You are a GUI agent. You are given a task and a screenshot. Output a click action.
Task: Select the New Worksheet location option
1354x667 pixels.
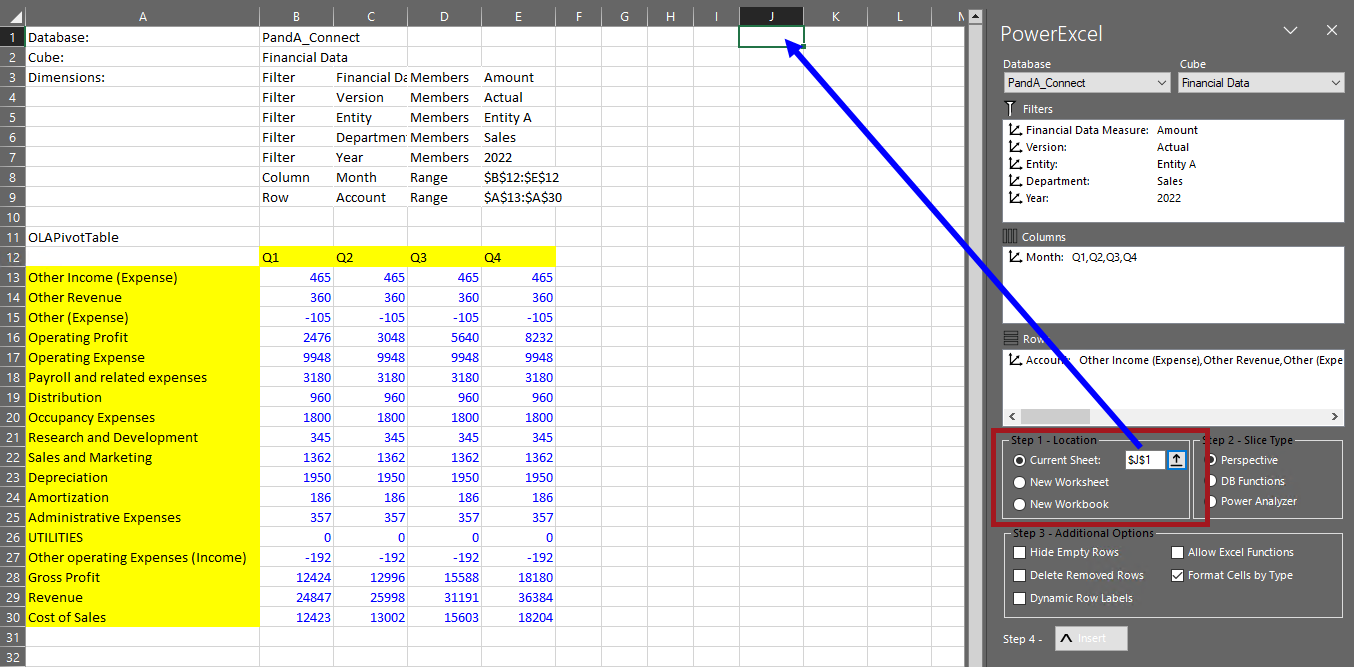[1020, 482]
